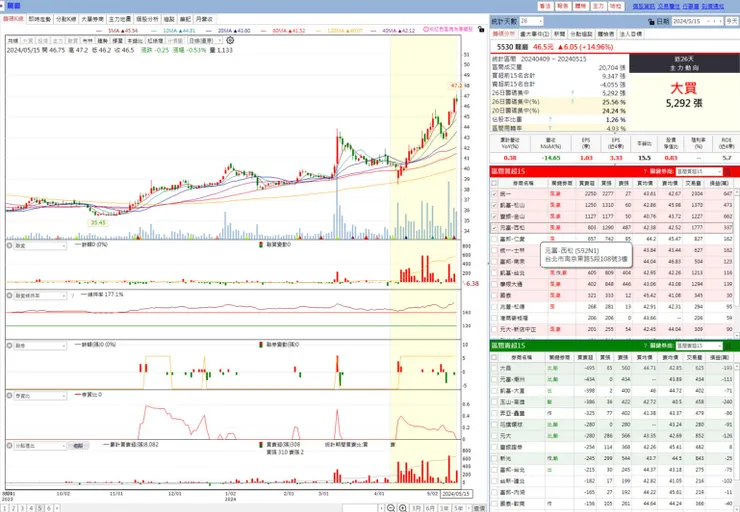Click the 60MA legend color line
This screenshot has height=512, width=740.
[263, 31]
